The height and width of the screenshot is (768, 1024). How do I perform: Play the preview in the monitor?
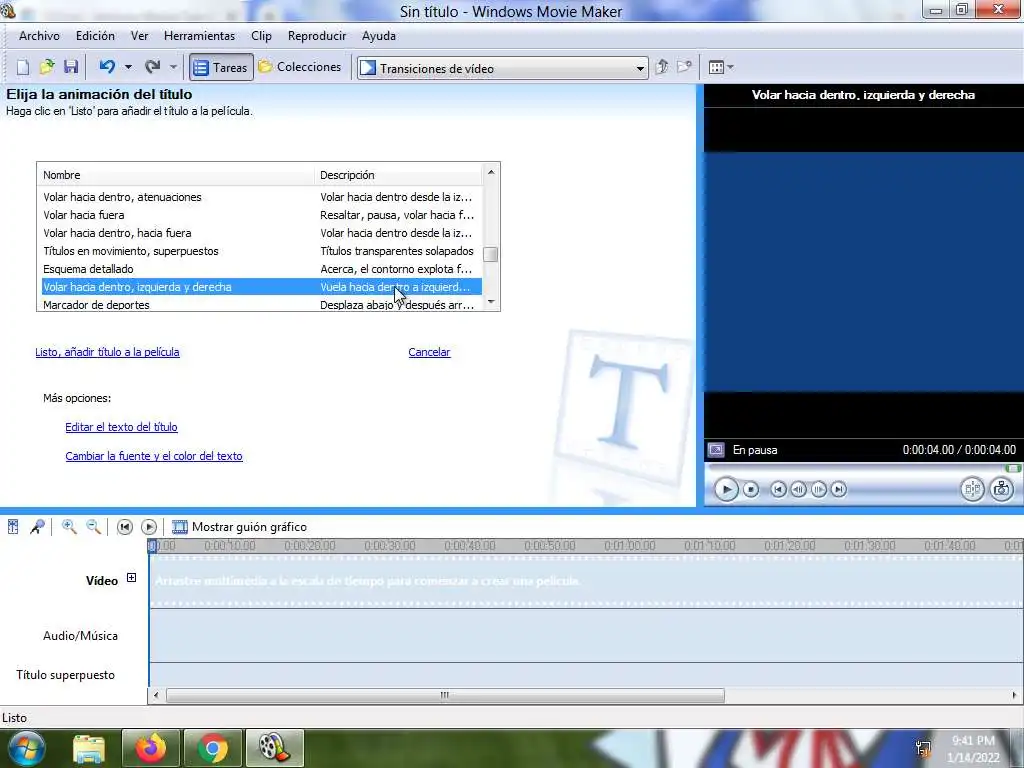[x=726, y=489]
